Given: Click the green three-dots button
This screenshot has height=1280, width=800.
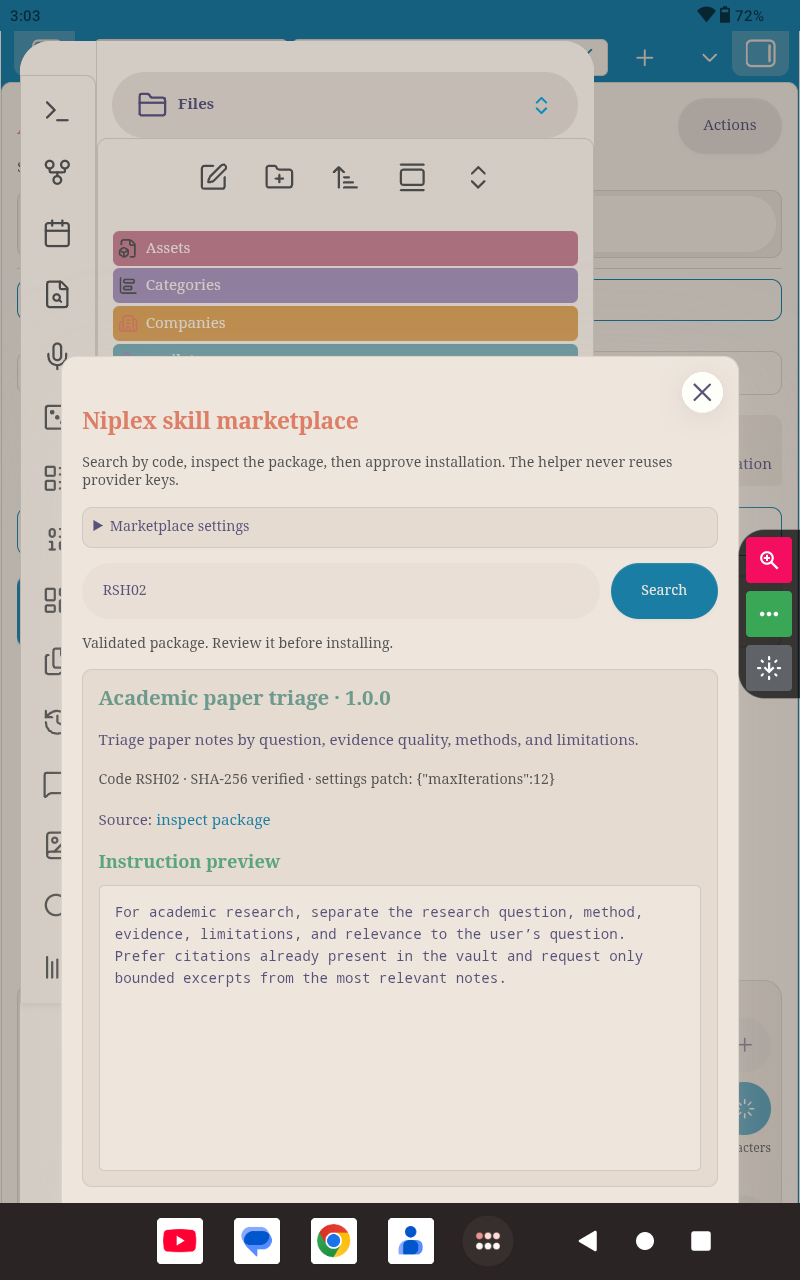Looking at the screenshot, I should tap(769, 614).
